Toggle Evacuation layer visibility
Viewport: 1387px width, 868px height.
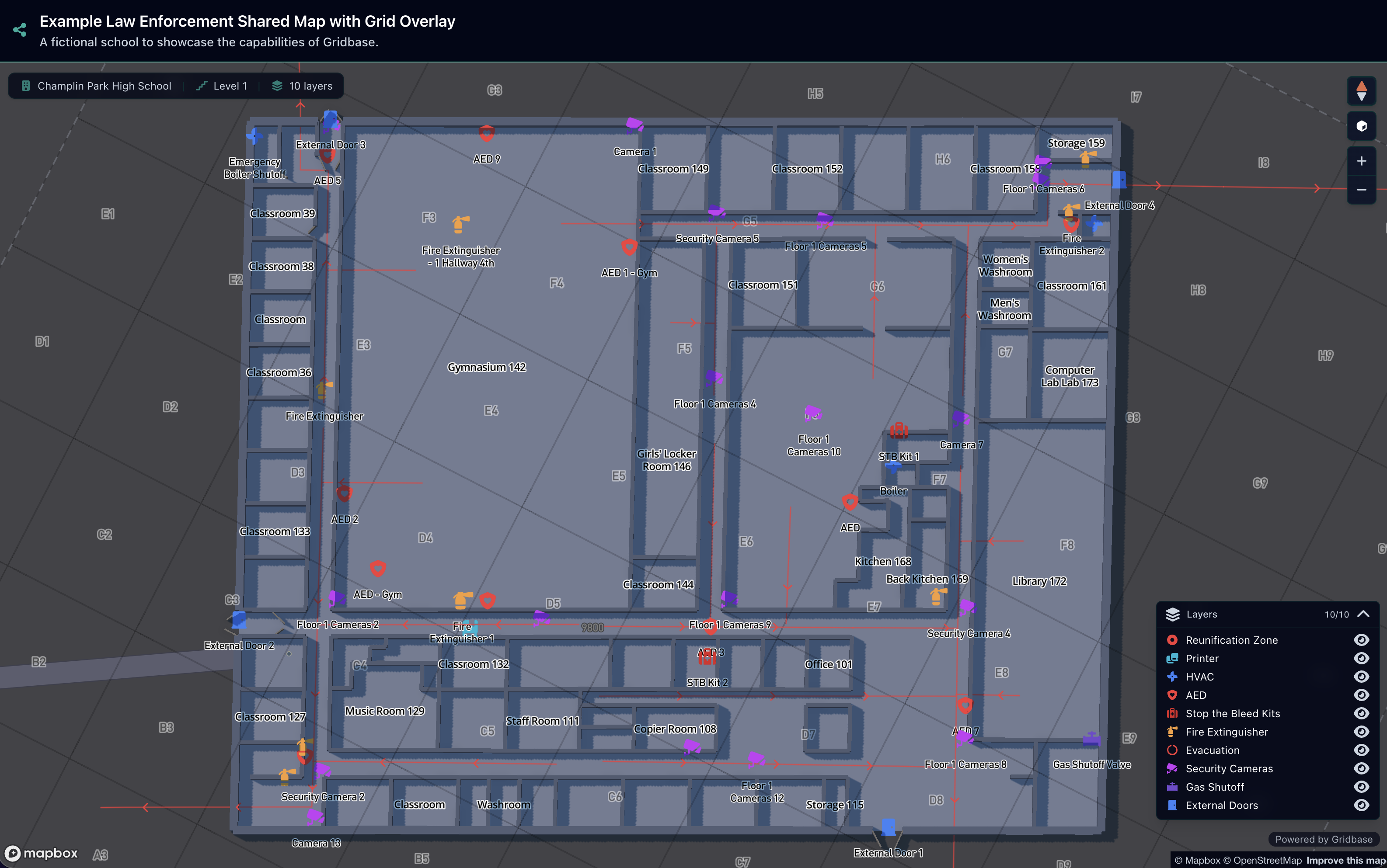coord(1361,750)
